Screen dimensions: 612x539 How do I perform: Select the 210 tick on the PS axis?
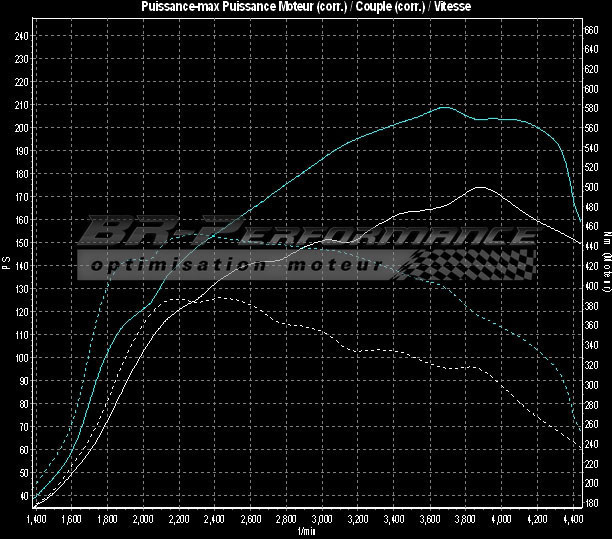22,105
